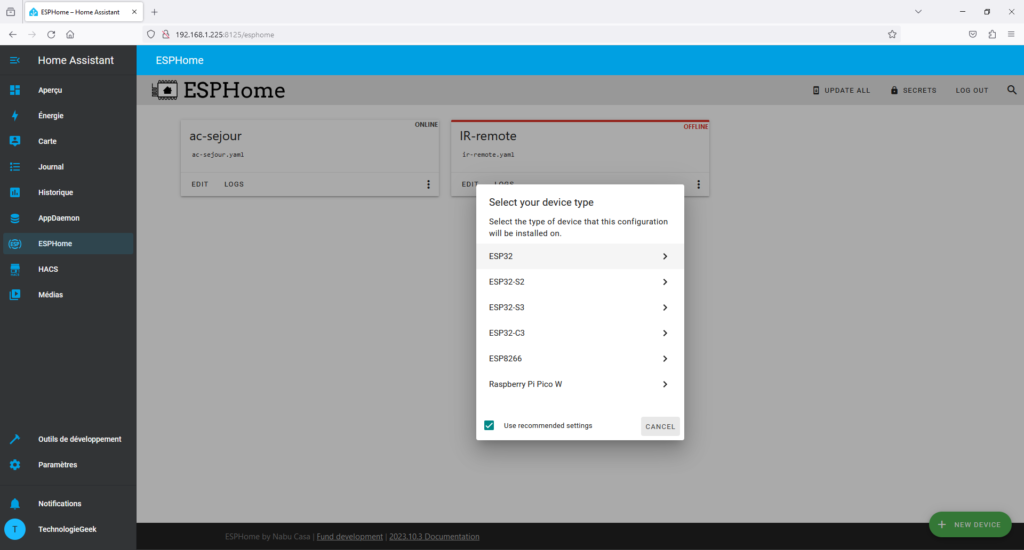The width and height of the screenshot is (1024, 550).
Task: Open the Fund development link
Action: pyautogui.click(x=349, y=536)
